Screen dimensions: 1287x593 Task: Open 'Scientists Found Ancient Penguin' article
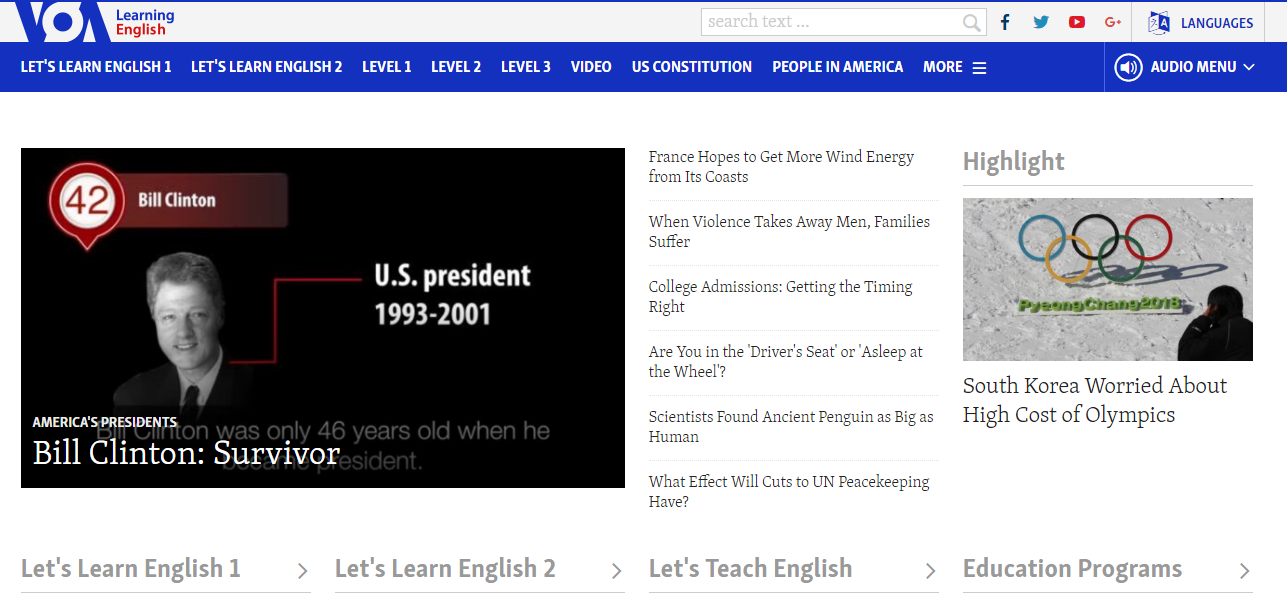click(791, 427)
